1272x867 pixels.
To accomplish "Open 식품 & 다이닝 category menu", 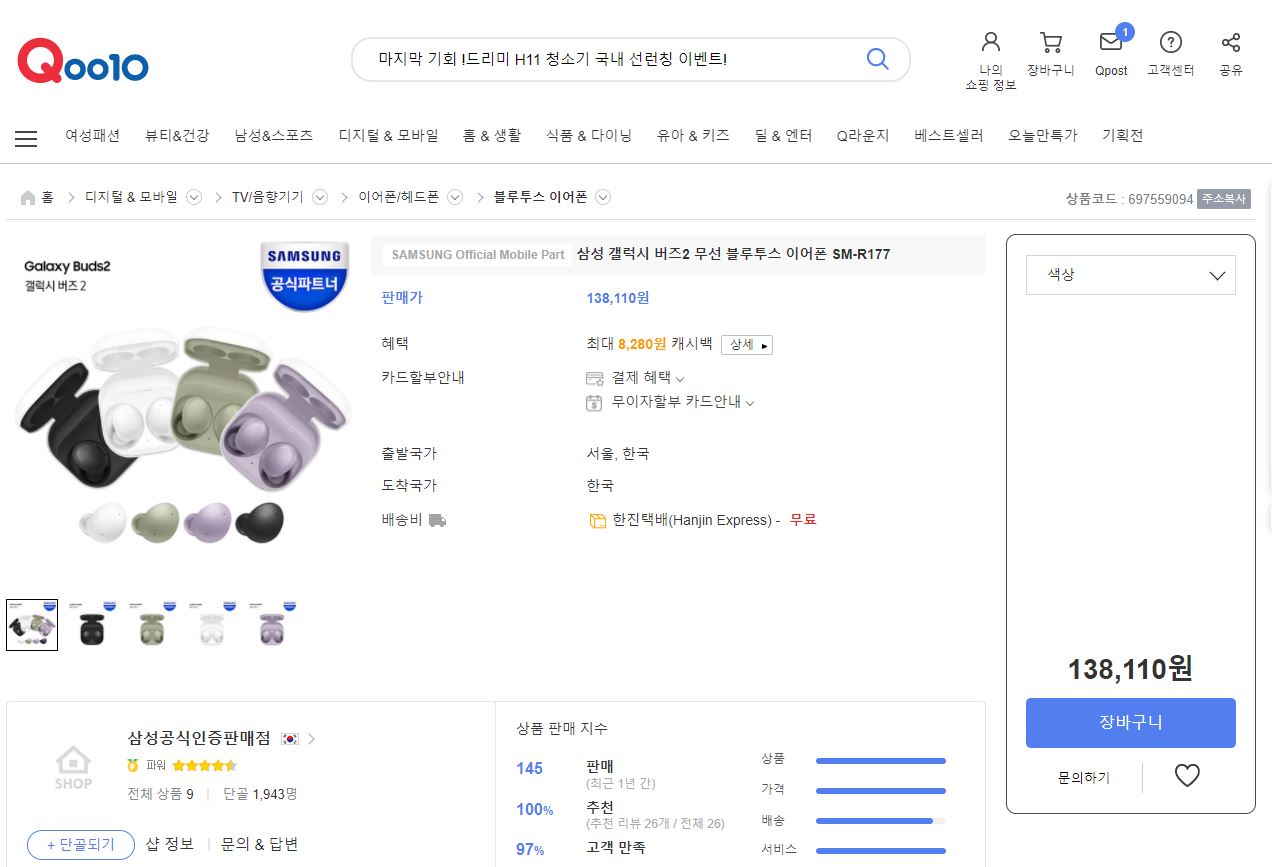I will click(x=589, y=135).
